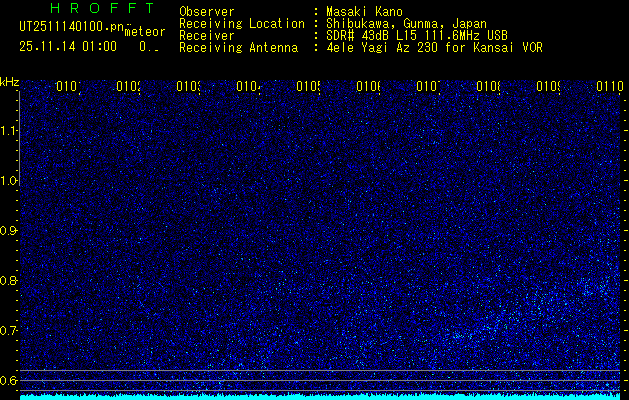Select the 0107 time label

coord(428,86)
